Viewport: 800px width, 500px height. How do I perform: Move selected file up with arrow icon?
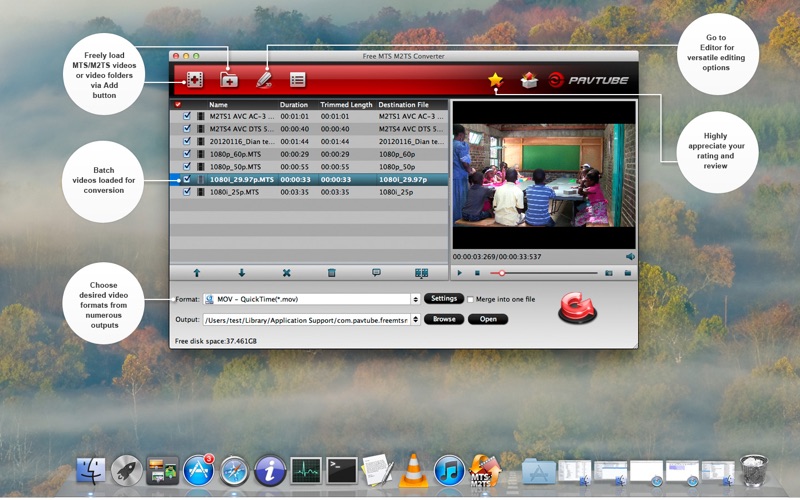coord(196,273)
